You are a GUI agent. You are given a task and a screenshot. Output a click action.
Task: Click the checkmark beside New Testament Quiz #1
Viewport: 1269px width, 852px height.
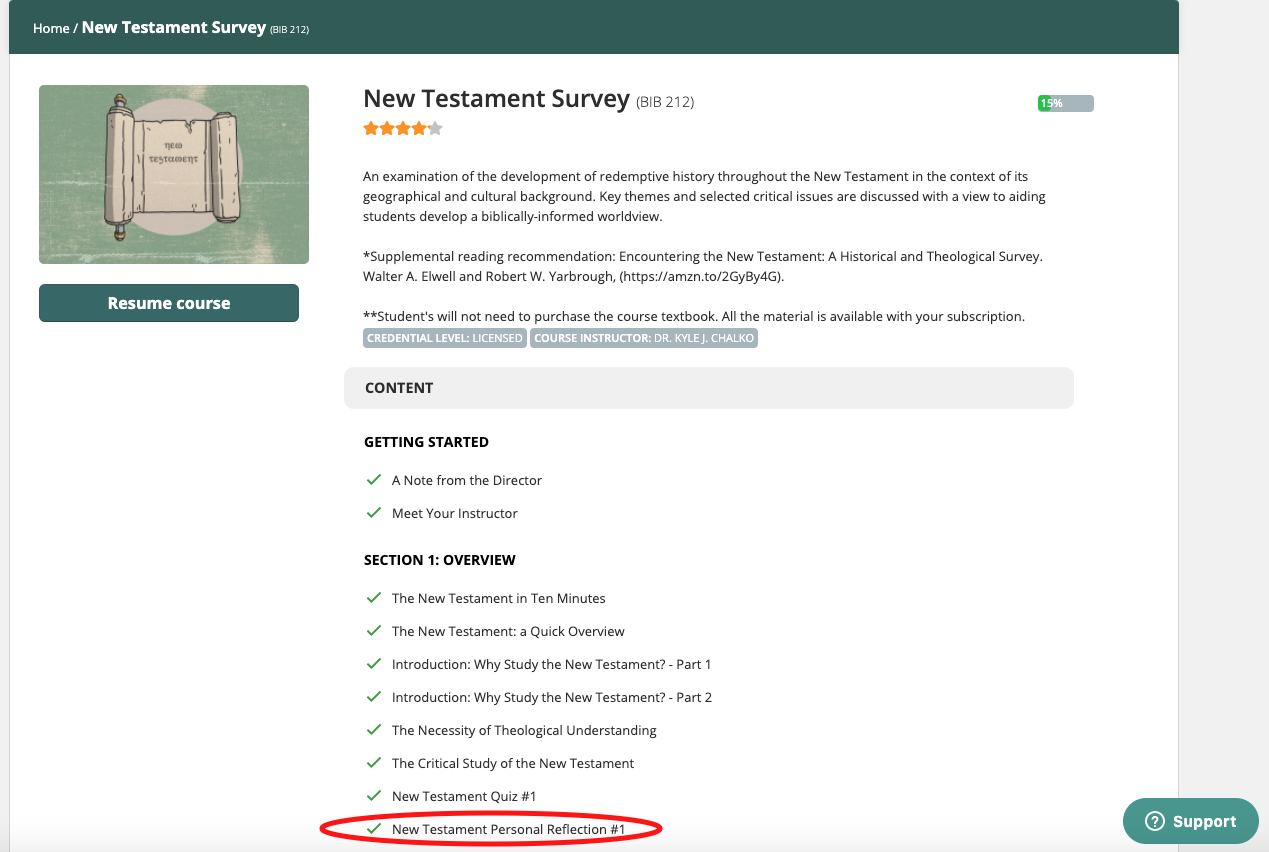[374, 796]
